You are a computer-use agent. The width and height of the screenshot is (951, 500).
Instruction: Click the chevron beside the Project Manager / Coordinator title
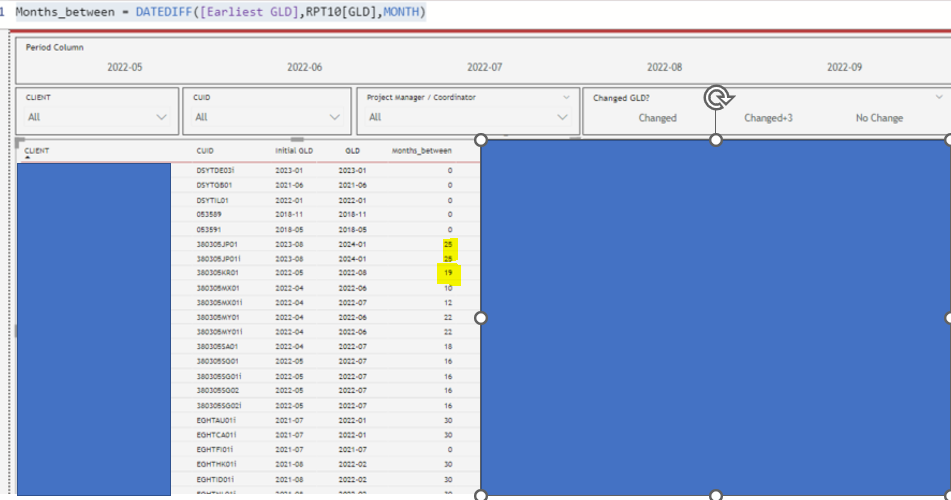click(566, 97)
